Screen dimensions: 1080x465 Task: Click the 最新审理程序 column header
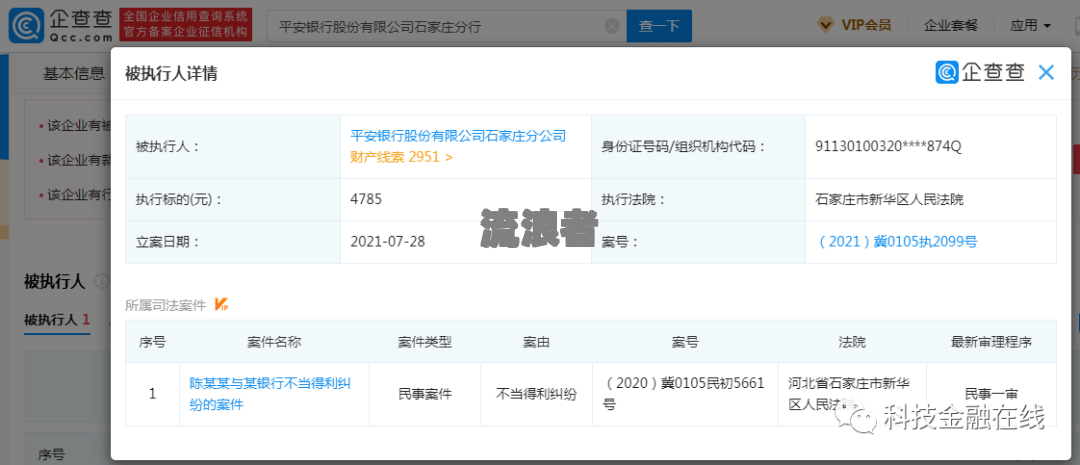pos(991,342)
